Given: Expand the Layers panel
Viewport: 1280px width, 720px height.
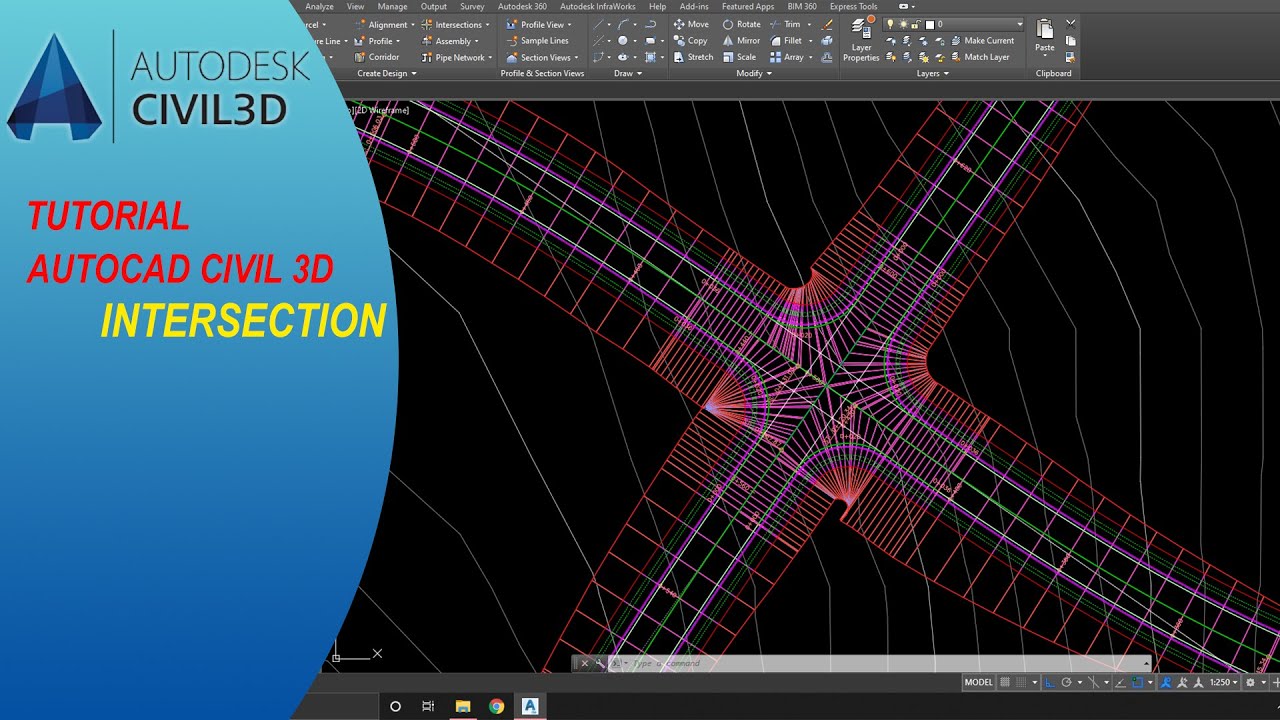Looking at the screenshot, I should pos(931,73).
